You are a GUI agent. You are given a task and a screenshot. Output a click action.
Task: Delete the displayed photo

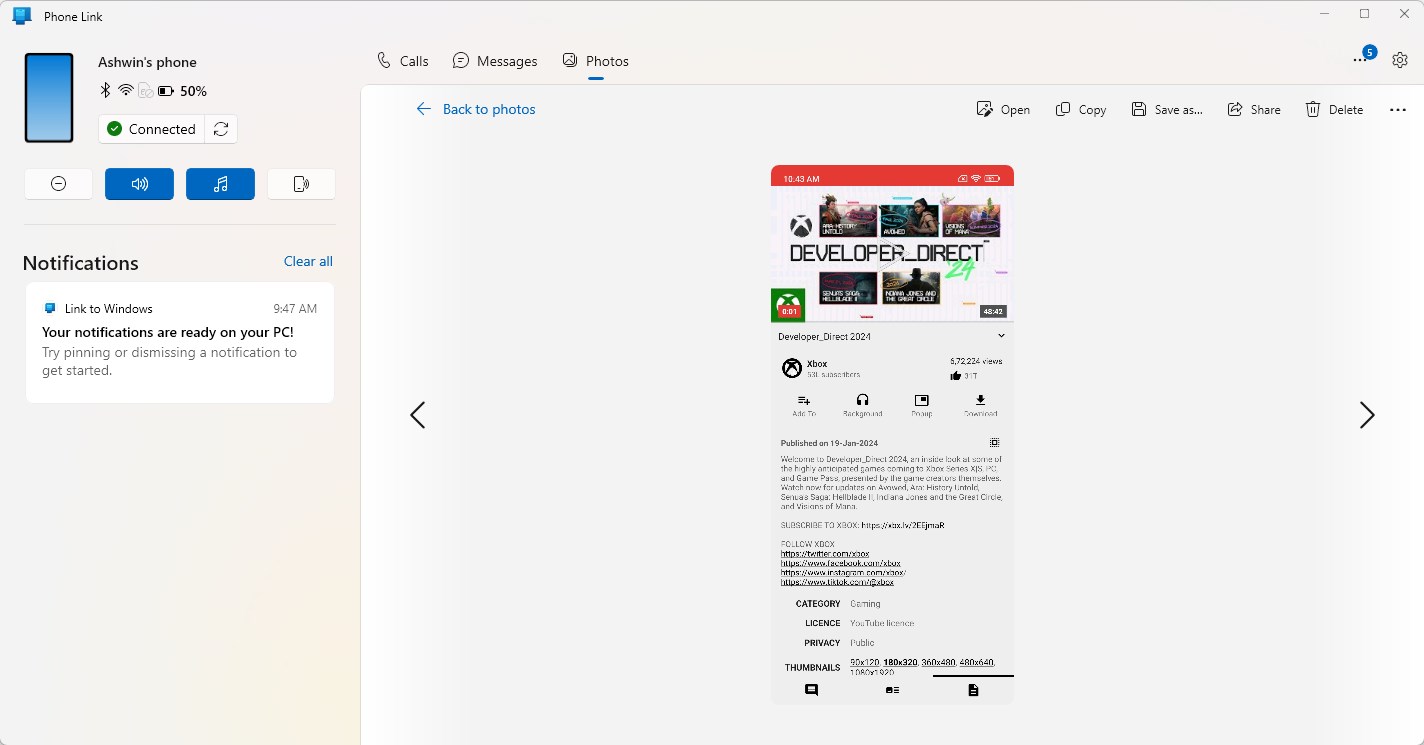(x=1313, y=109)
